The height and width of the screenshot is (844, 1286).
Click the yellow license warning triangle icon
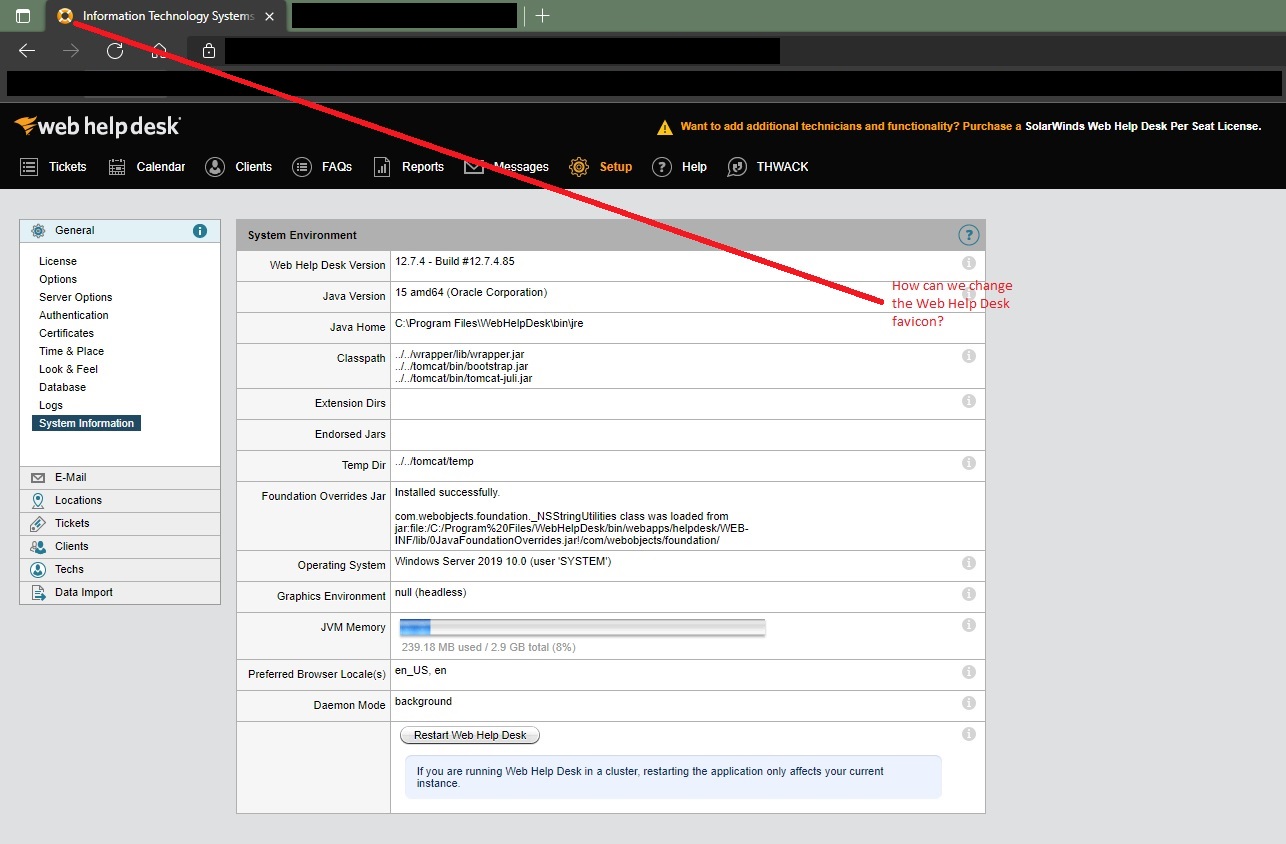[664, 127]
